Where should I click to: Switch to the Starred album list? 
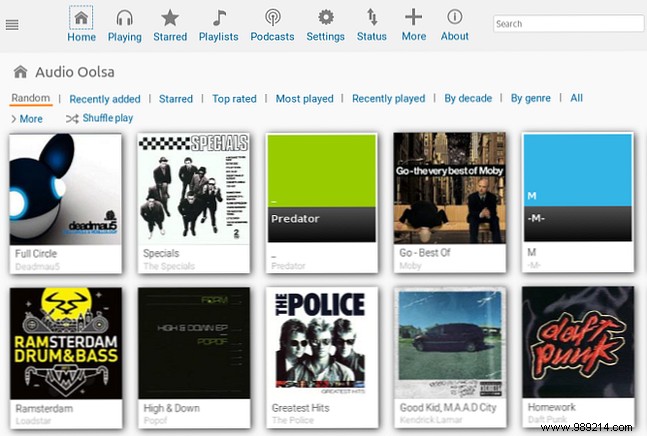(176, 99)
